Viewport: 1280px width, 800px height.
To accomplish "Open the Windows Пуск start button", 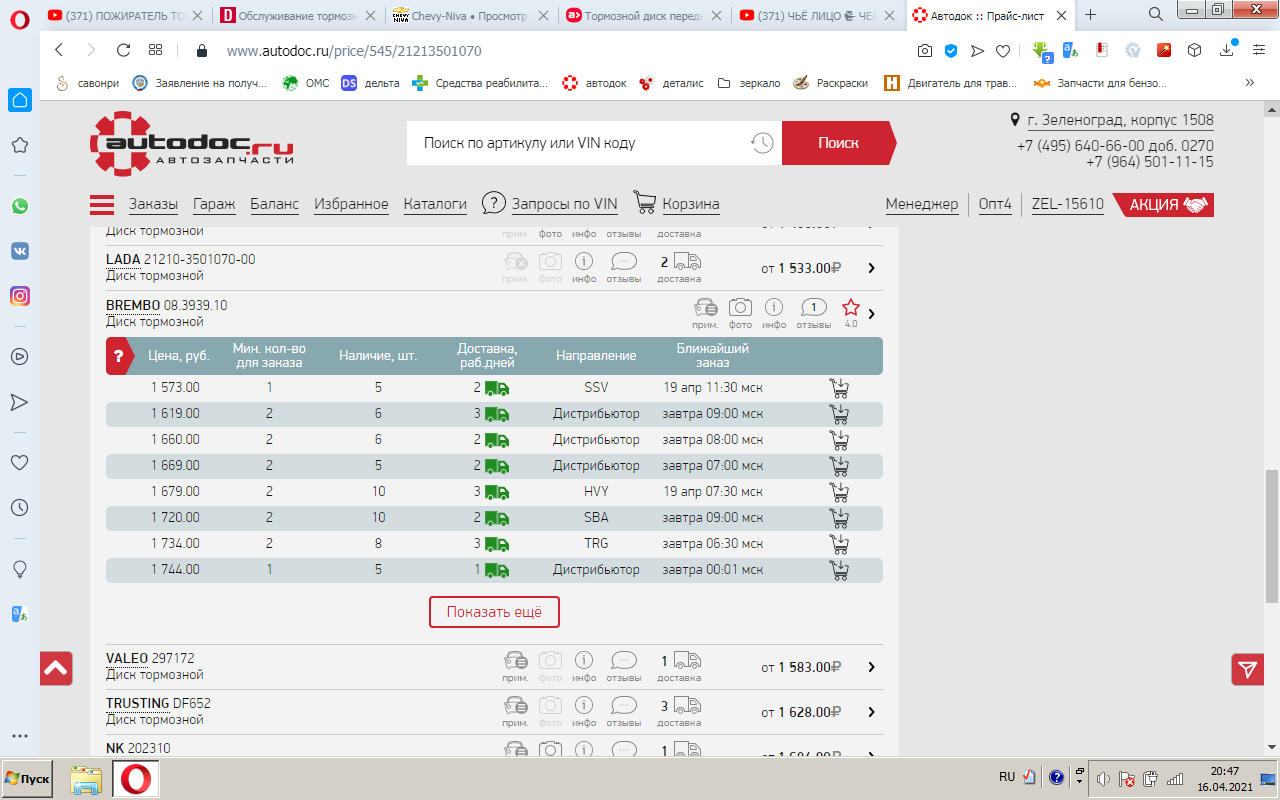I will tap(28, 778).
